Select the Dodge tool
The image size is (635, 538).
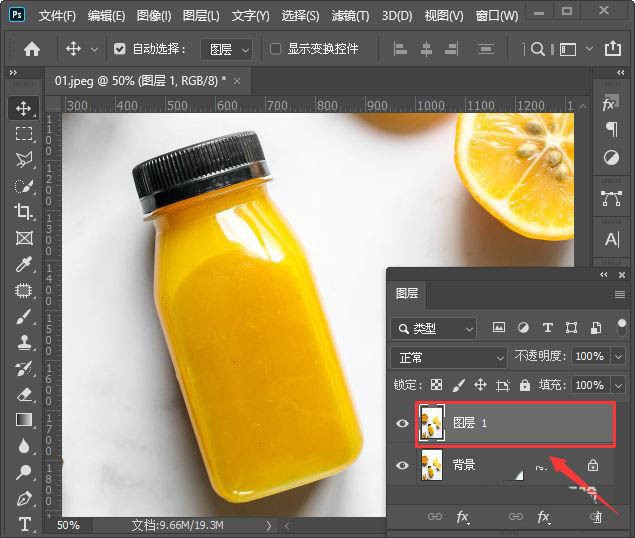23,472
